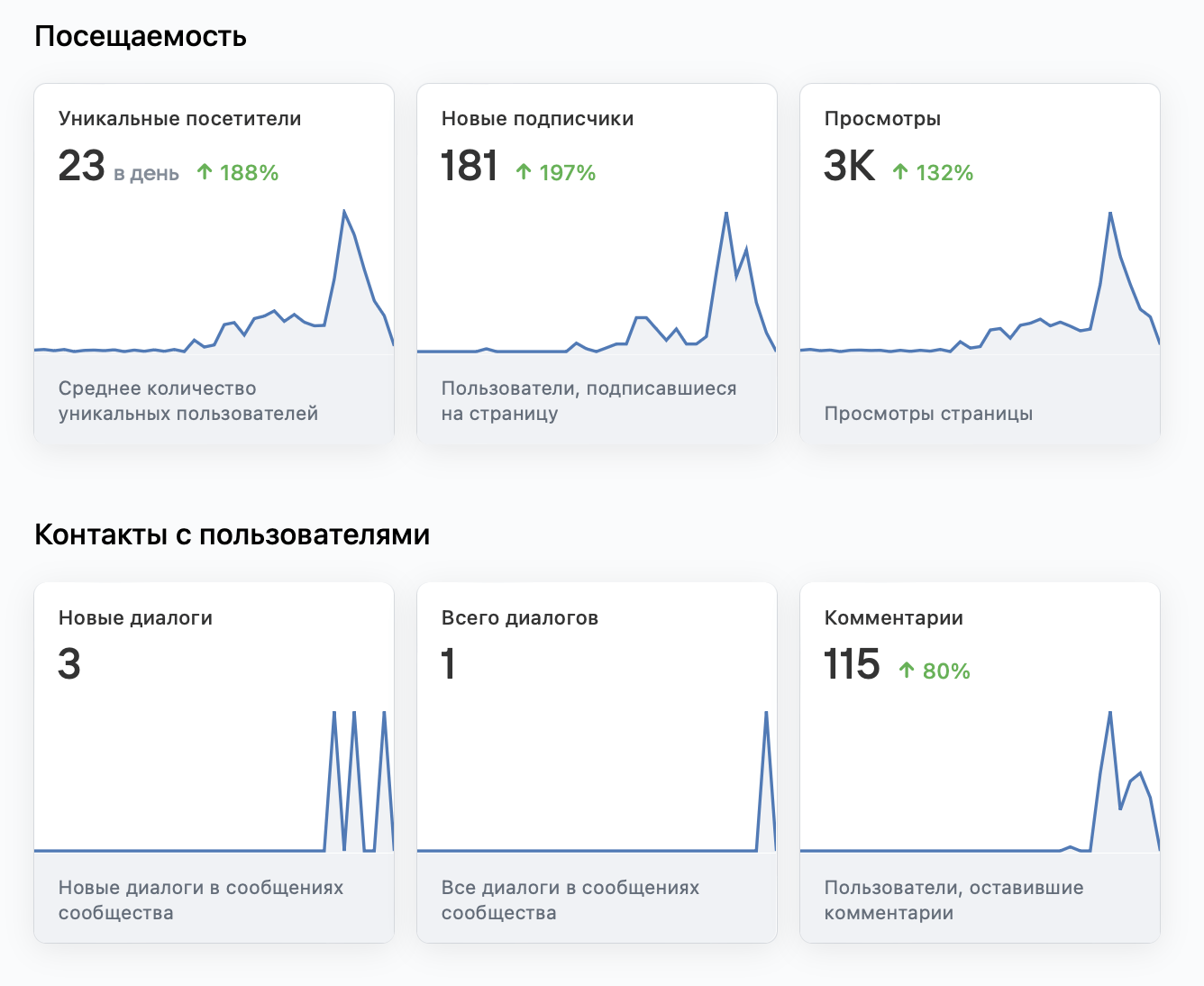Image resolution: width=1204 pixels, height=986 pixels.
Task: Open the Уникальные посетители card title
Action: 180,119
